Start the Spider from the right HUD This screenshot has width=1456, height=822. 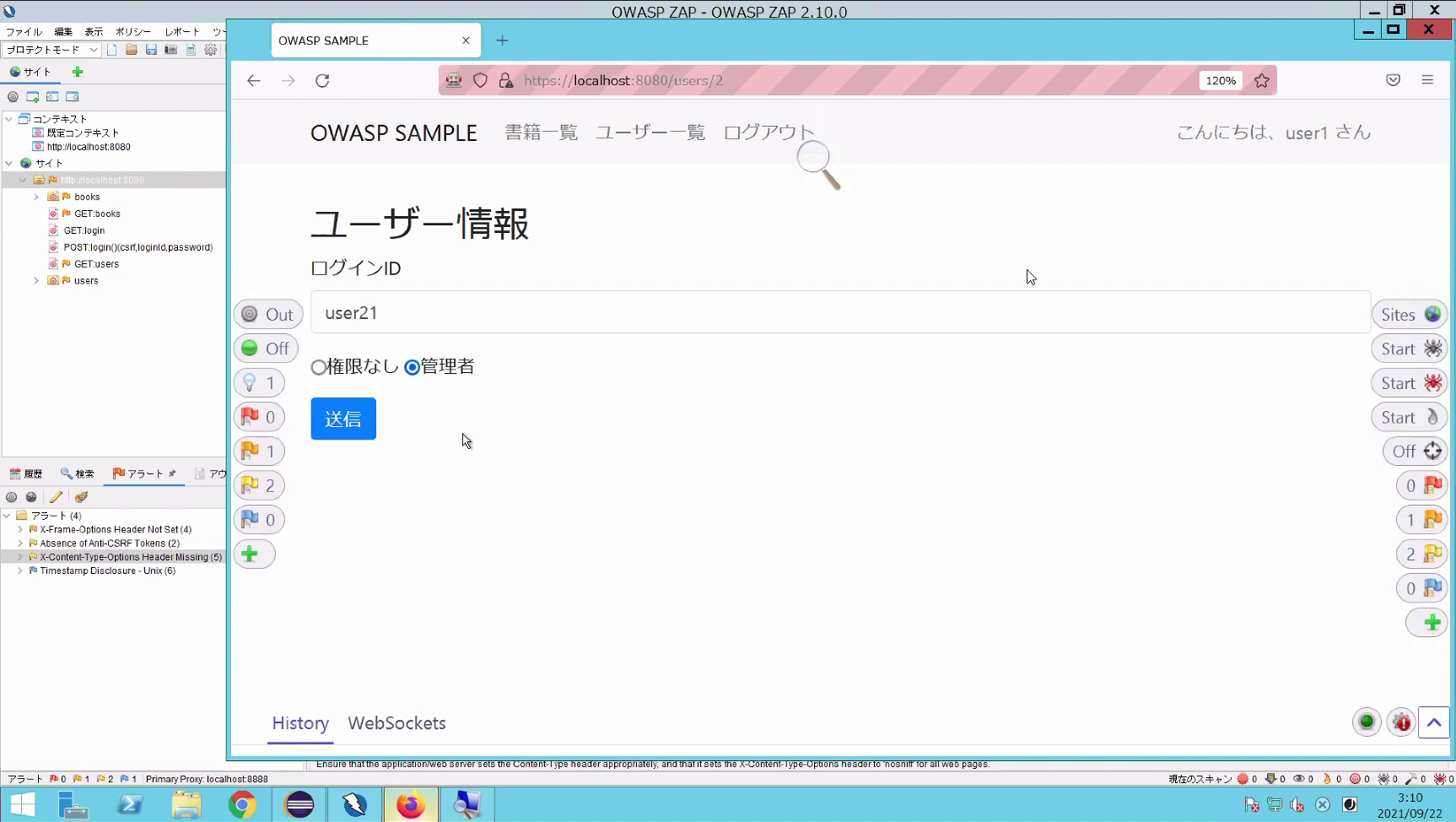pyautogui.click(x=1410, y=349)
